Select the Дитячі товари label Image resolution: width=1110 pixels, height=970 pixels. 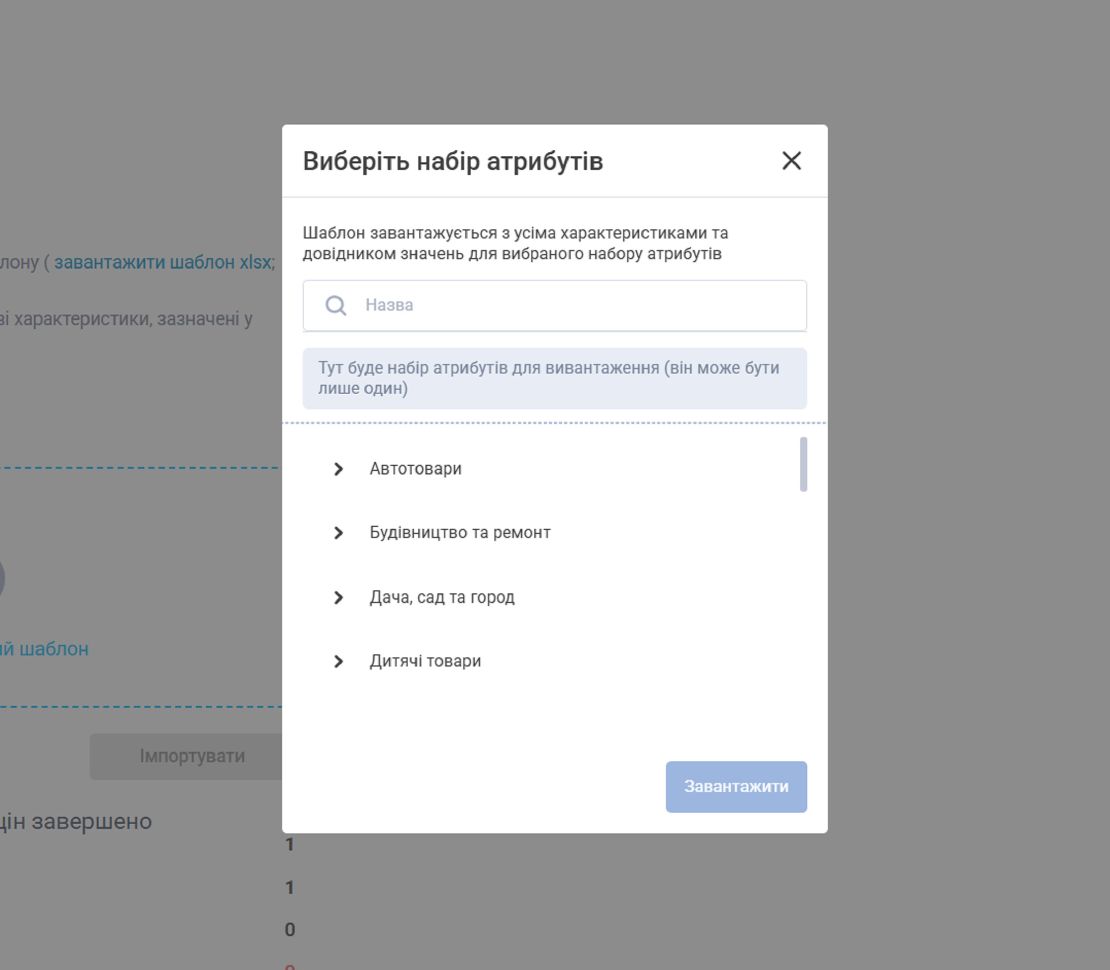tap(425, 661)
